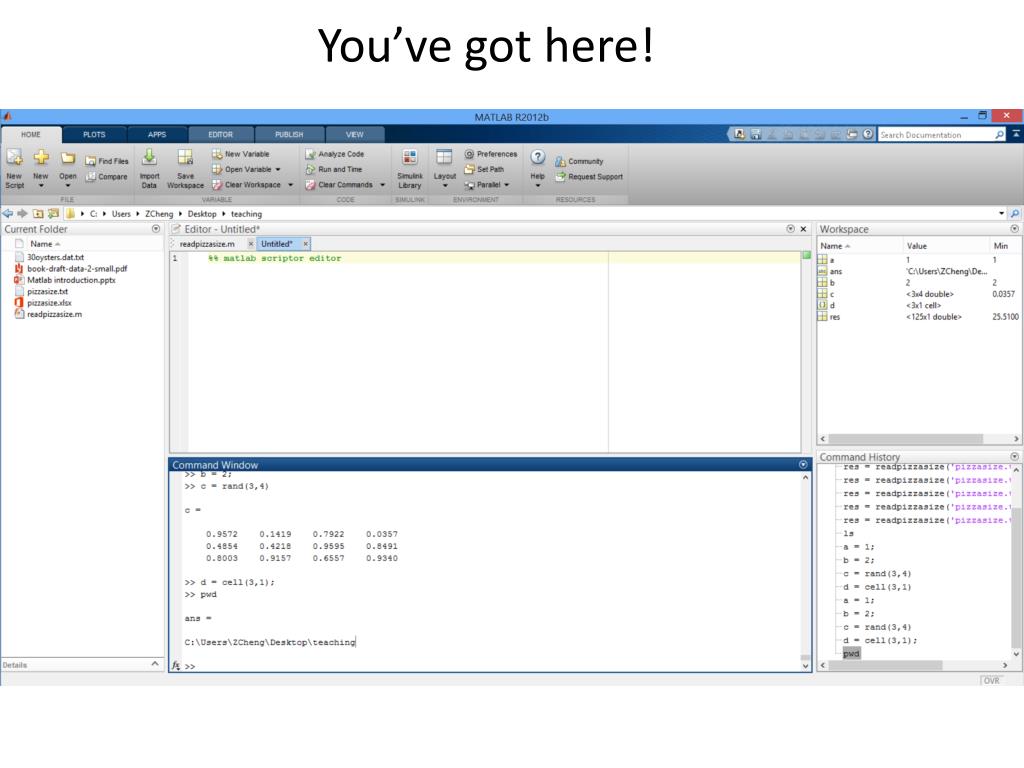Sort Workspace by Value column header
Screen dimensions: 1024x768
click(916, 246)
